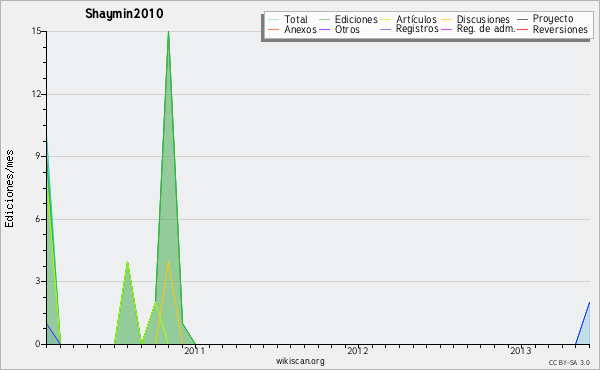The image size is (600, 370).
Task: Click the Shaymin2010 chart title
Action: click(124, 14)
